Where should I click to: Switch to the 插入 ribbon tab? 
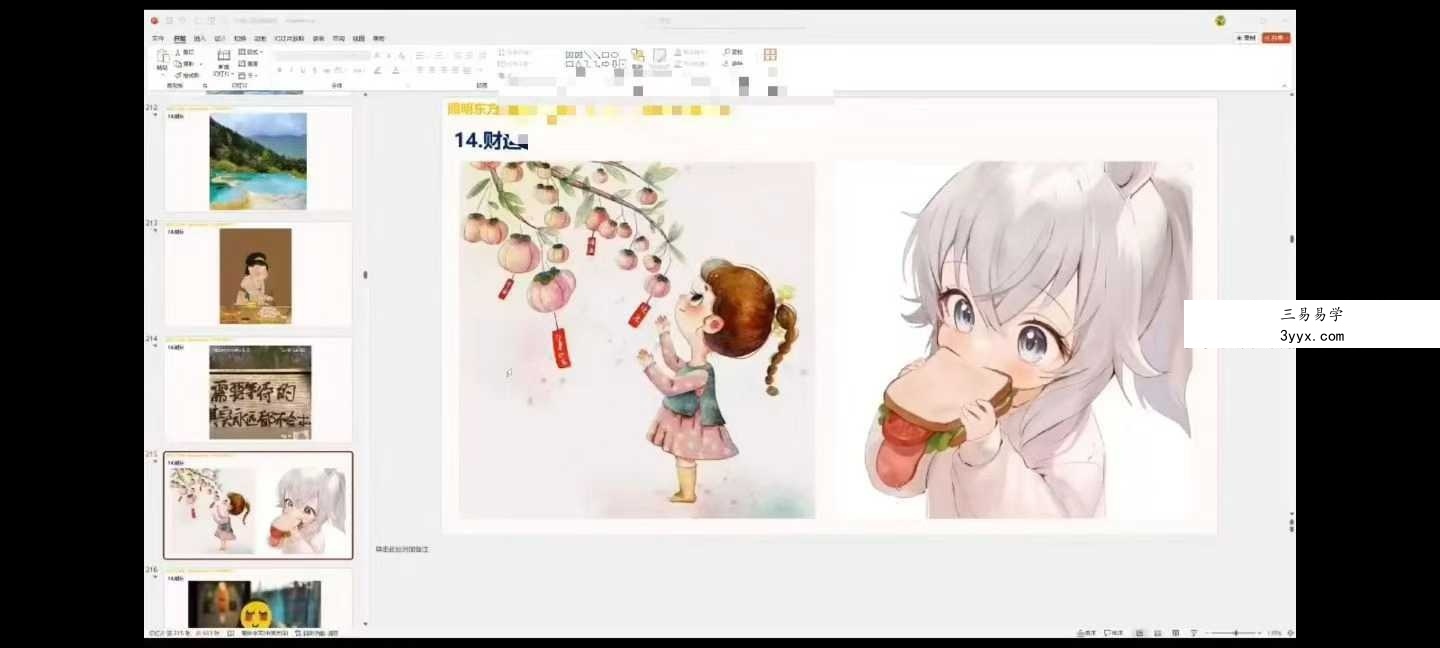(200, 38)
